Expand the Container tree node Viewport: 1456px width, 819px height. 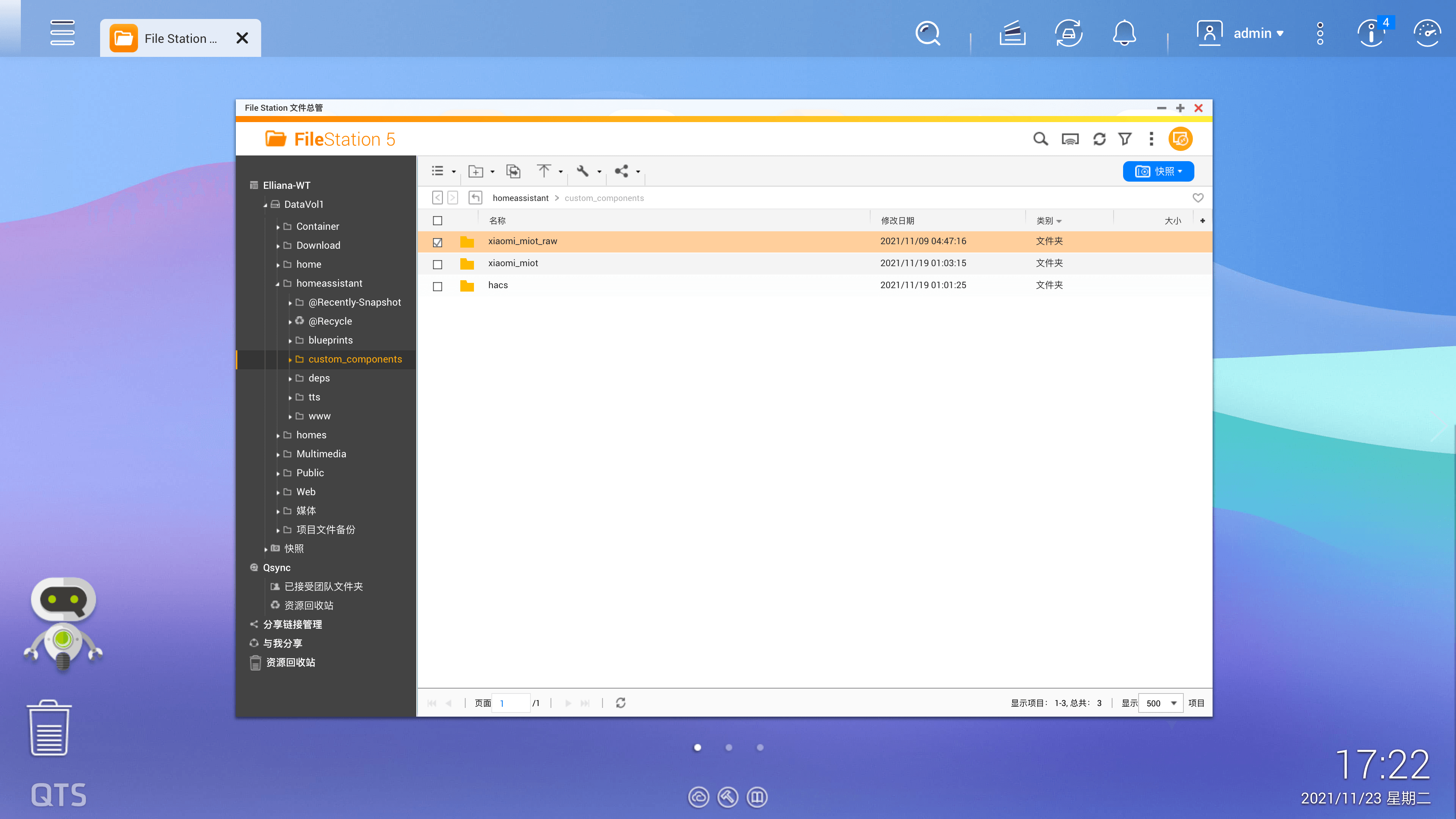tap(278, 227)
